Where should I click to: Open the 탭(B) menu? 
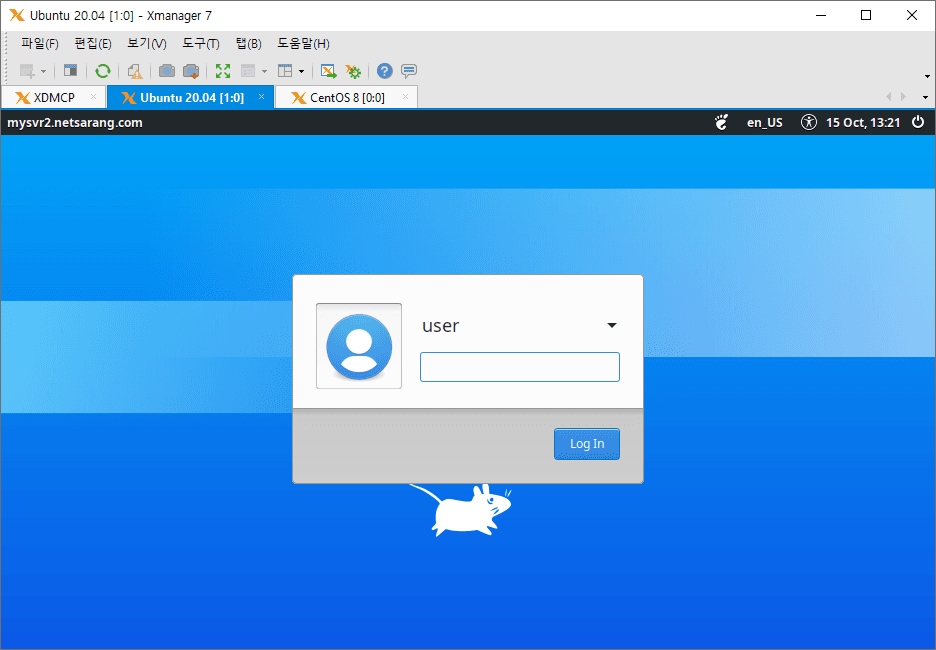point(248,44)
